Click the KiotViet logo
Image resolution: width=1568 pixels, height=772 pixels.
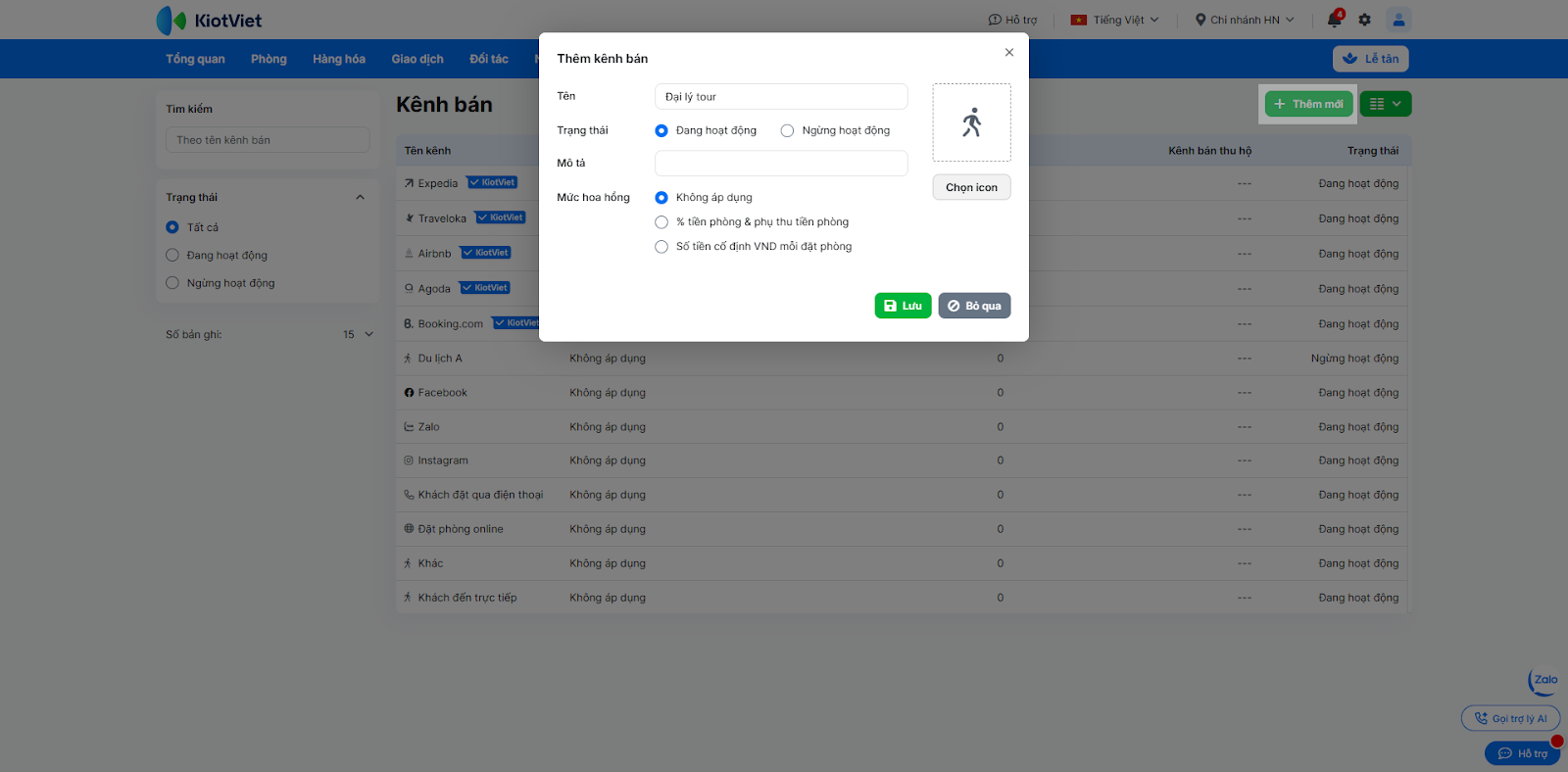click(209, 20)
